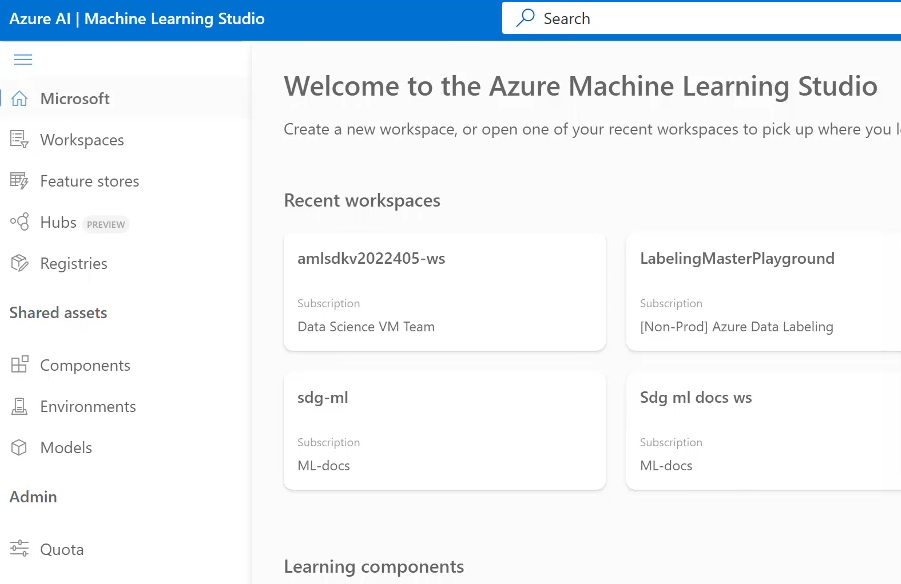Open Registries from the sidebar
The height and width of the screenshot is (584, 901).
[125, 263]
